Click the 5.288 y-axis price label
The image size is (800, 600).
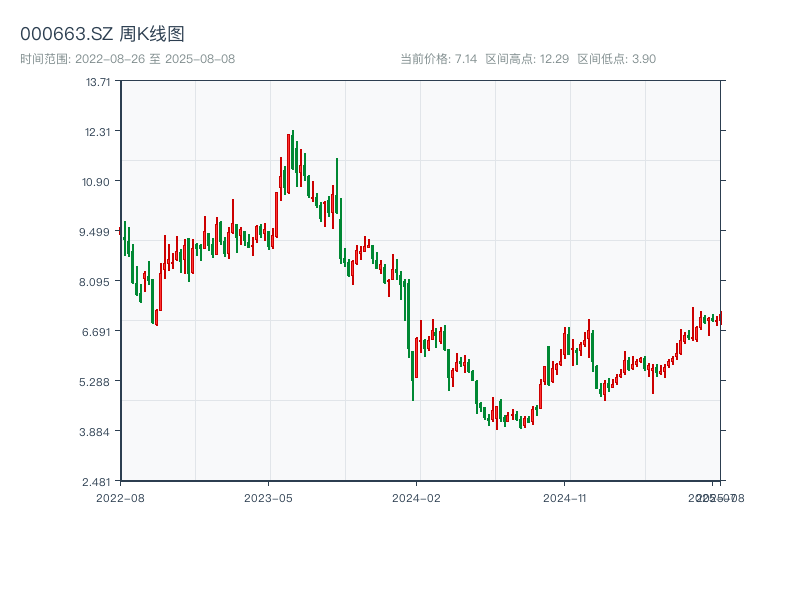pos(98,382)
